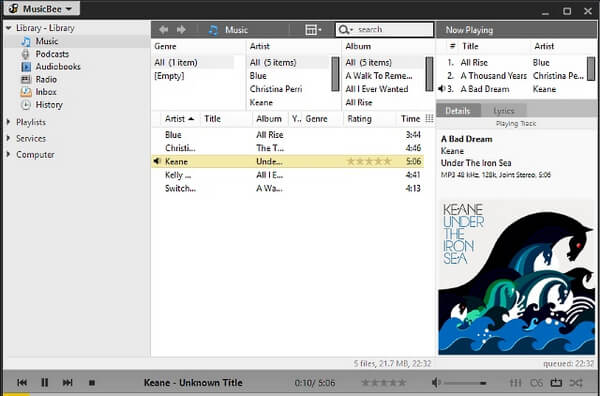Stop playback
This screenshot has width=600, height=396.
tap(91, 382)
